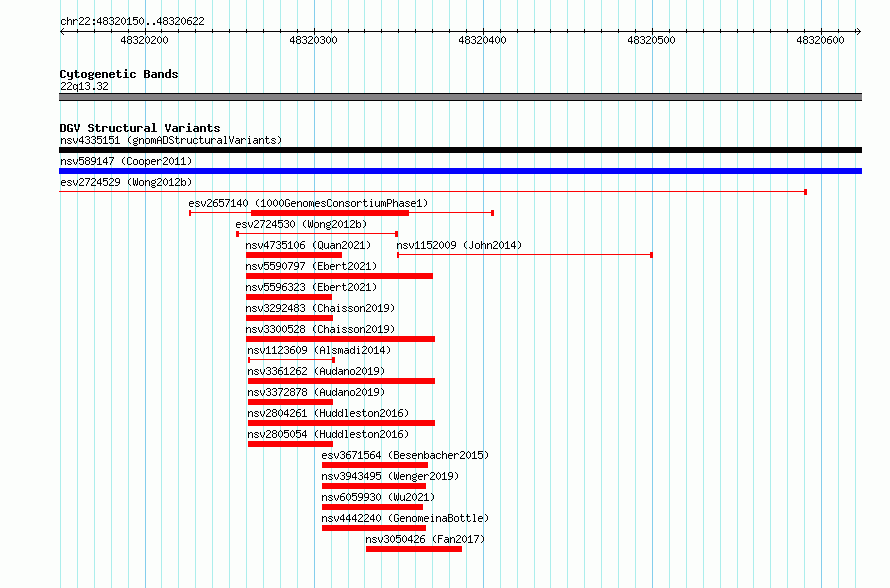Open nsv4442240 (GenomeinaBottle) label

coord(405,518)
